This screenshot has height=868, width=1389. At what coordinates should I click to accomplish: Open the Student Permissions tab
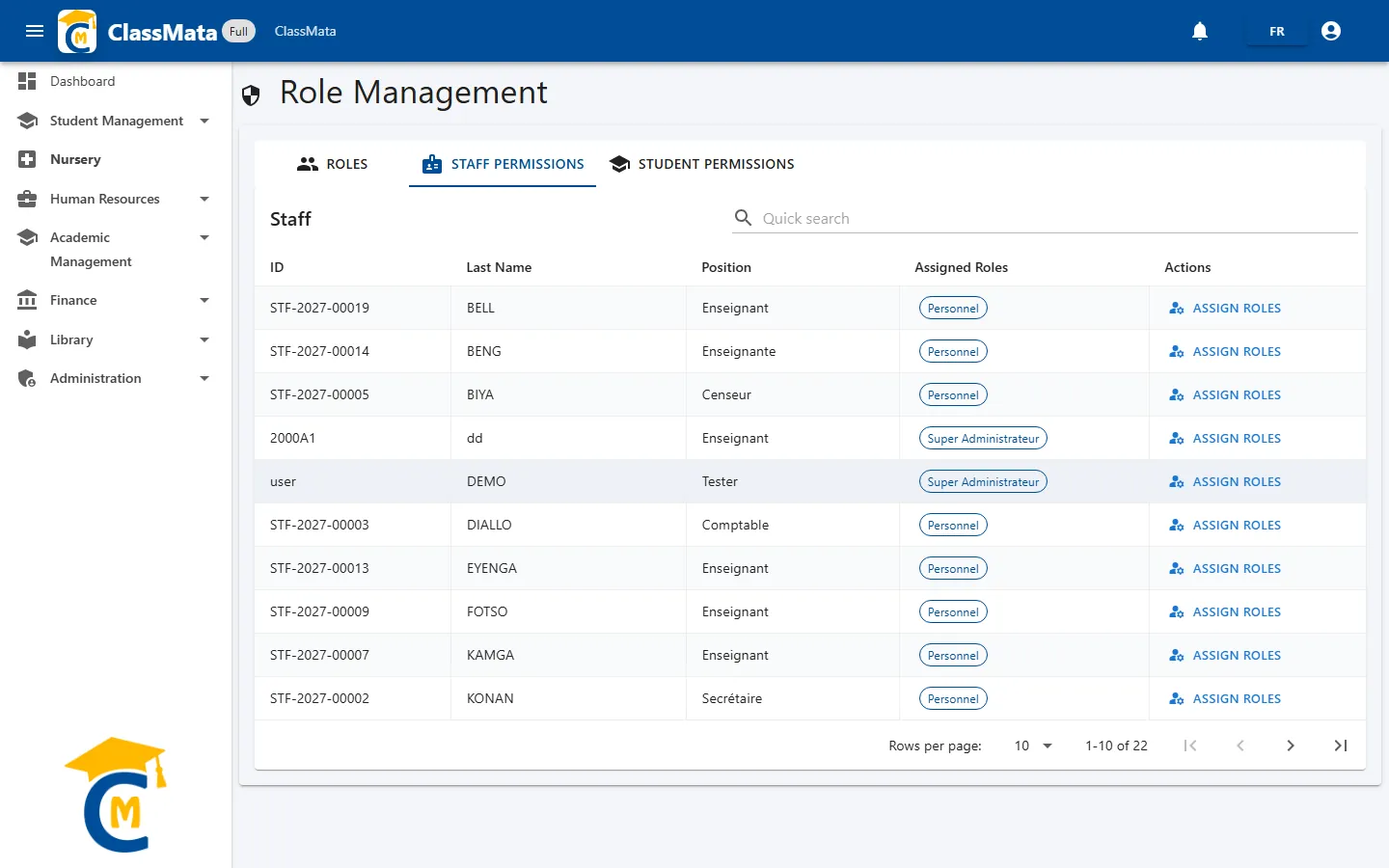[702, 164]
